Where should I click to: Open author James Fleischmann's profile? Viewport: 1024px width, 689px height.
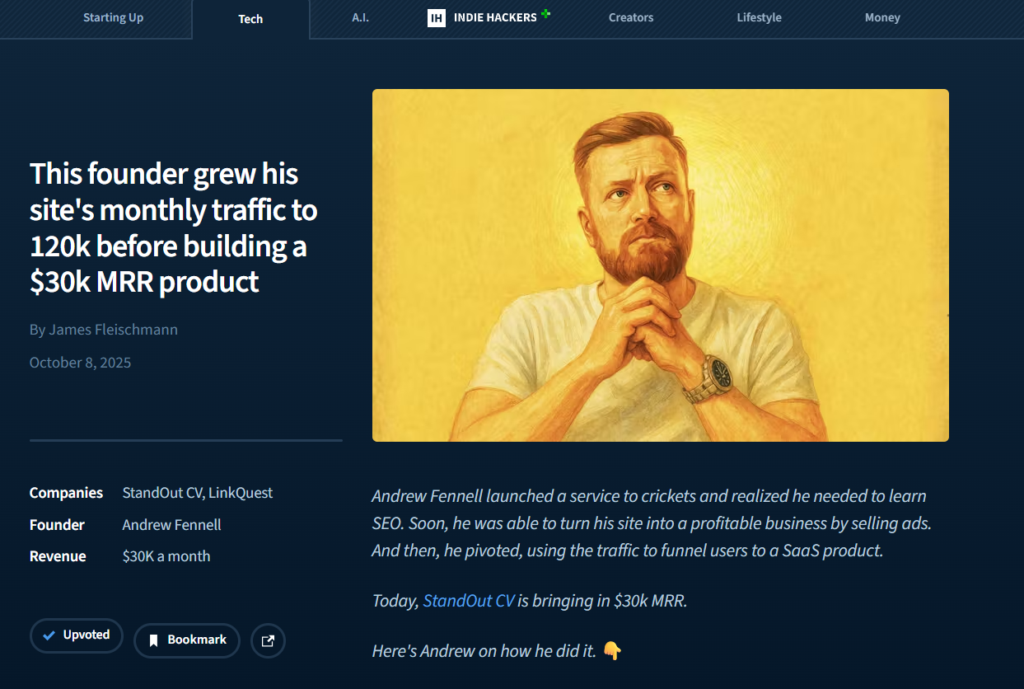tap(103, 330)
